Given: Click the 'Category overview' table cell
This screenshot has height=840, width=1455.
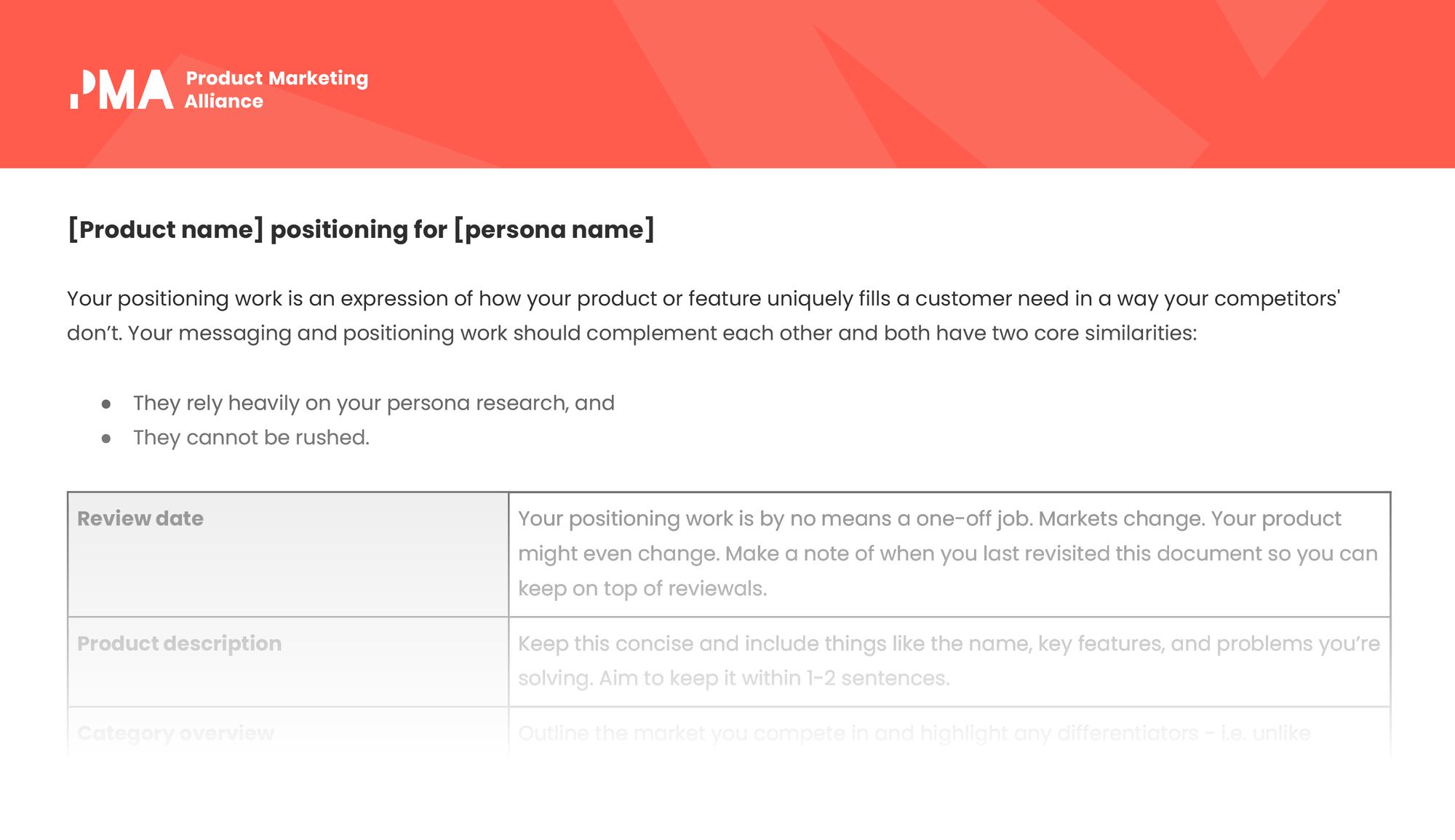Looking at the screenshot, I should pyautogui.click(x=288, y=735).
